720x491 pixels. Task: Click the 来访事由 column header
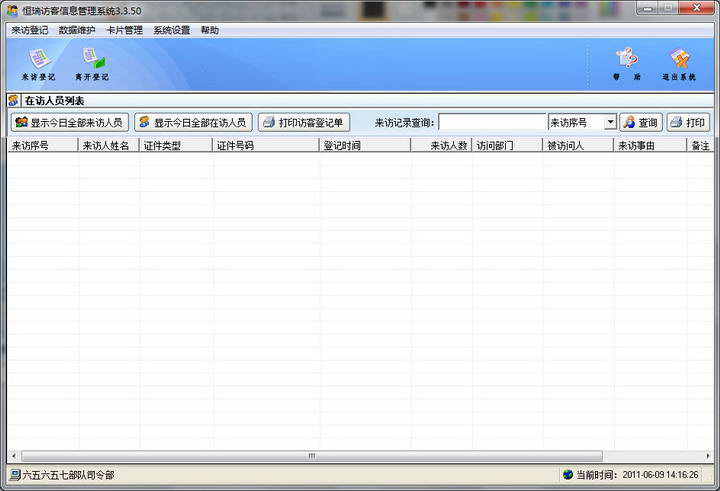point(650,146)
